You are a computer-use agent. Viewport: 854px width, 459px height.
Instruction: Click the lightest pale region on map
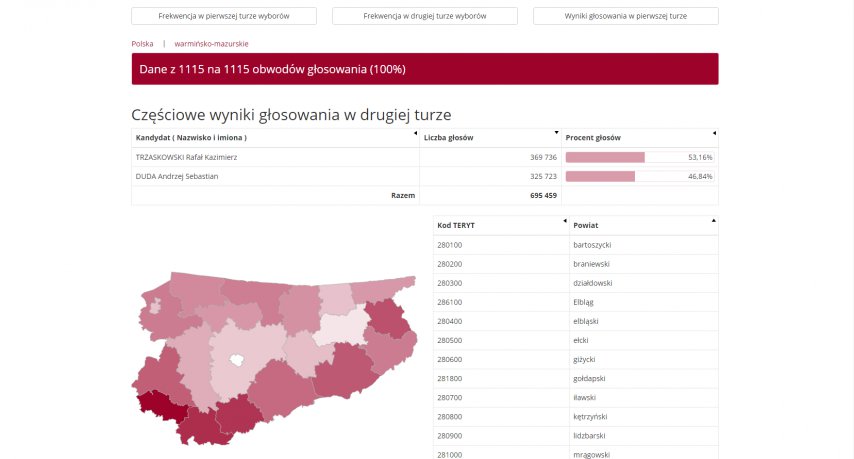point(342,328)
